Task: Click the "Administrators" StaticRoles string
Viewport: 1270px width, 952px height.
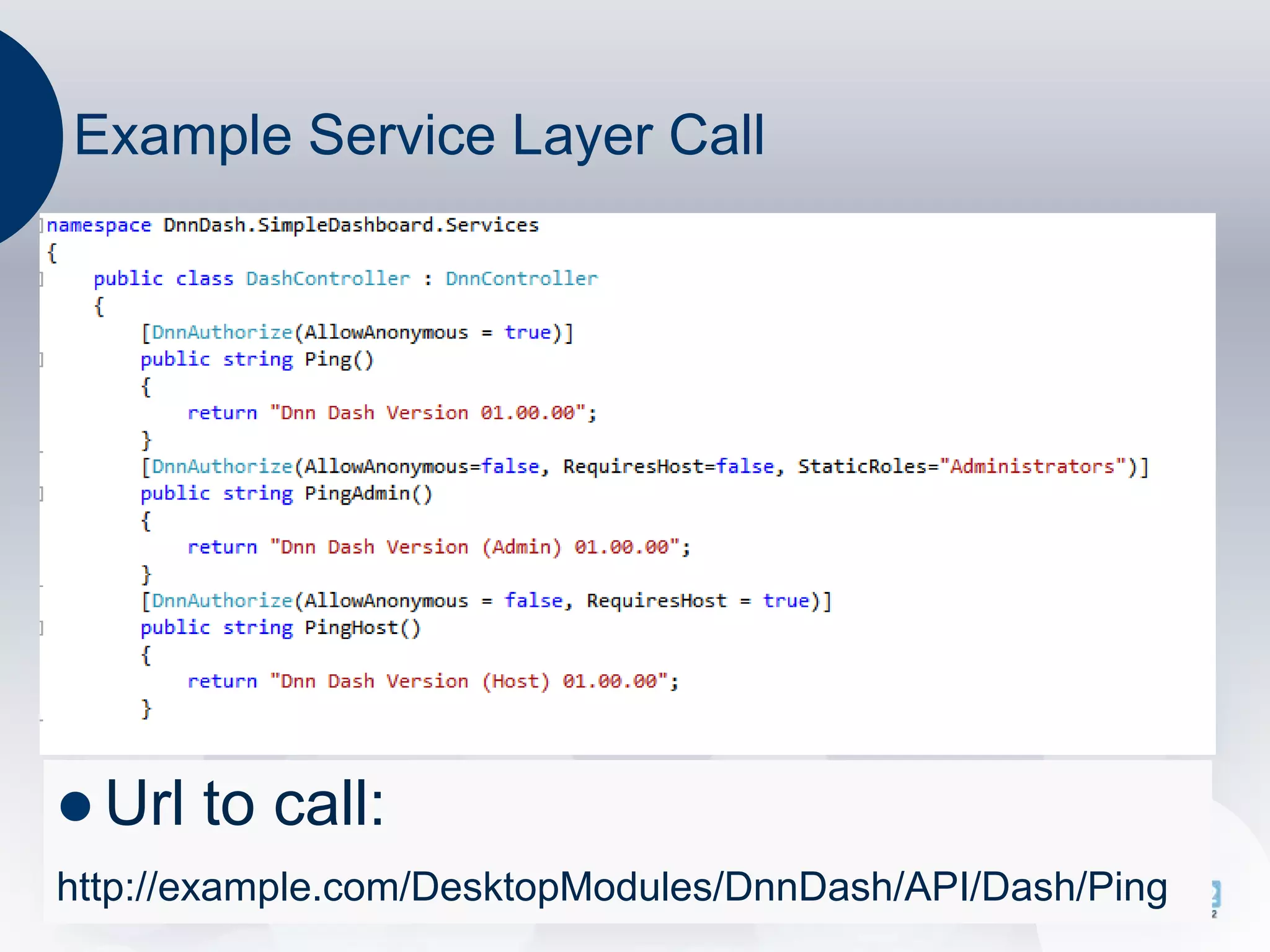Action: 1032,467
